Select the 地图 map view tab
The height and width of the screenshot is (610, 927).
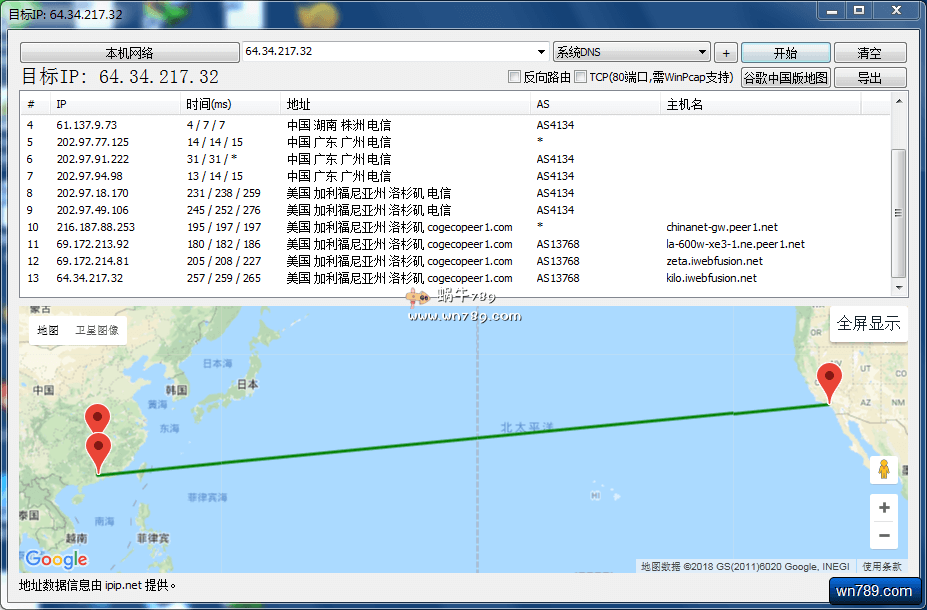pyautogui.click(x=48, y=331)
